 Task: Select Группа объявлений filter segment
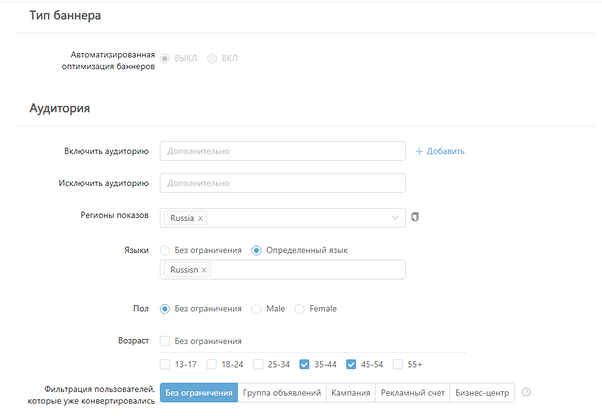pyautogui.click(x=282, y=393)
